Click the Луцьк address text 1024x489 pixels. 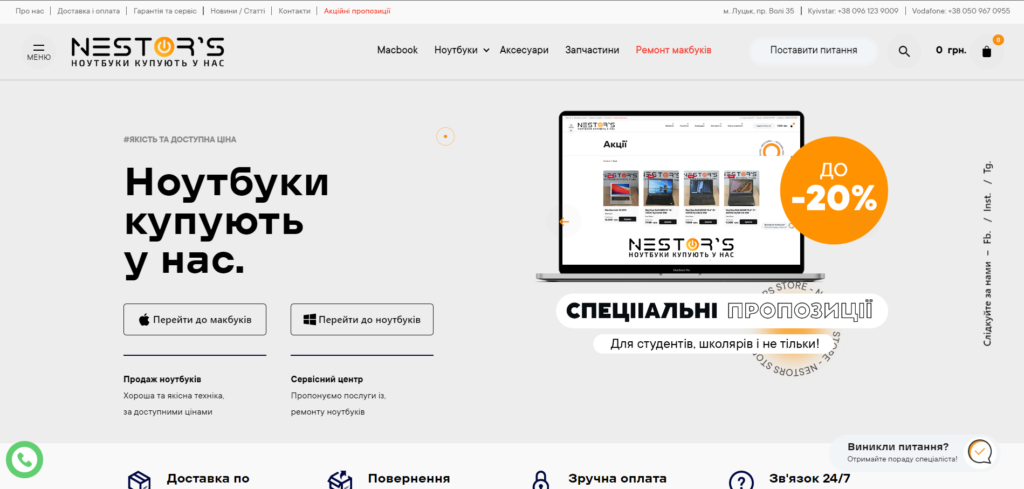coord(758,11)
